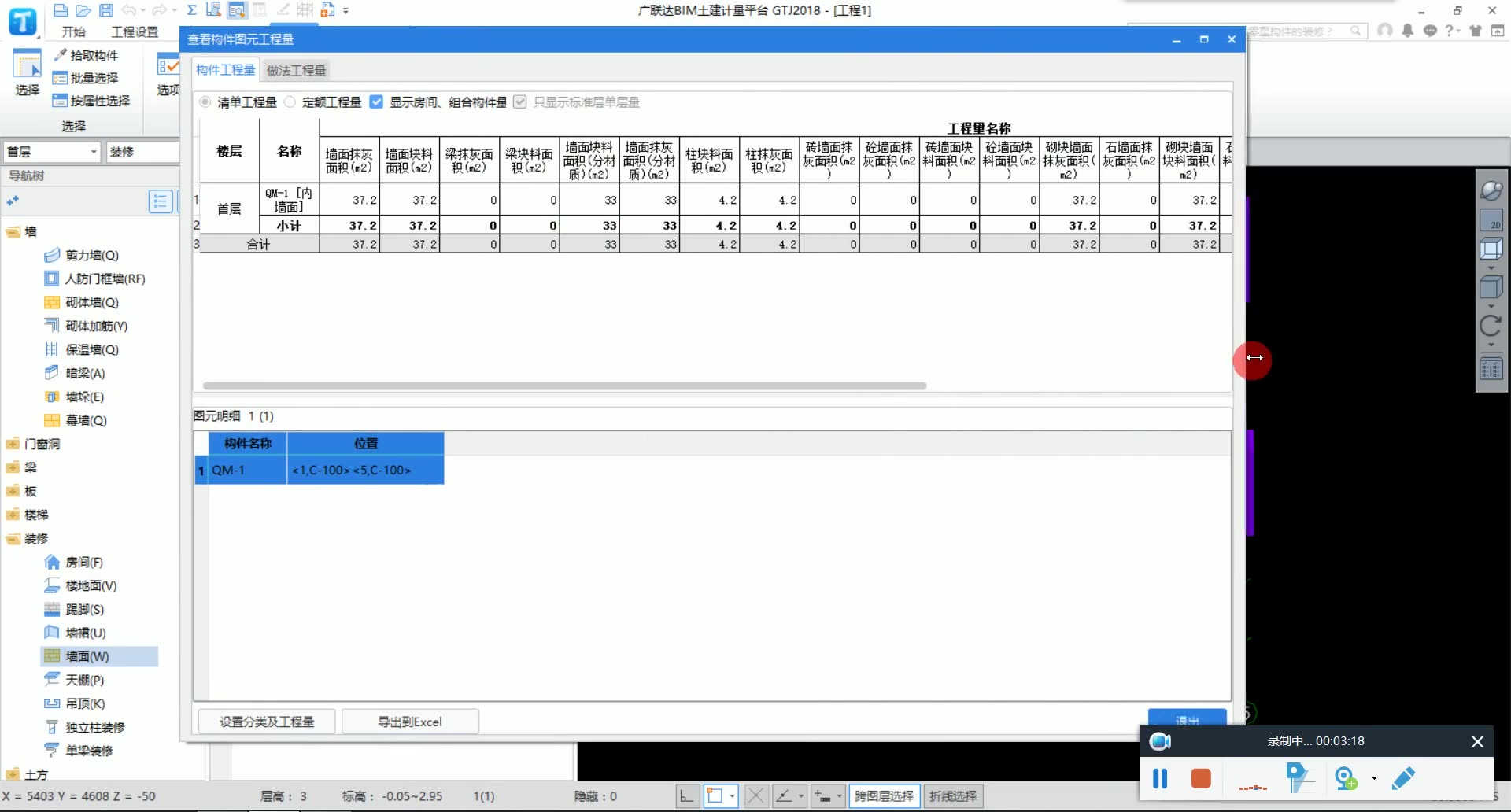
Task: Expand the 门窗洞 tree folder
Action: pyautogui.click(x=13, y=445)
